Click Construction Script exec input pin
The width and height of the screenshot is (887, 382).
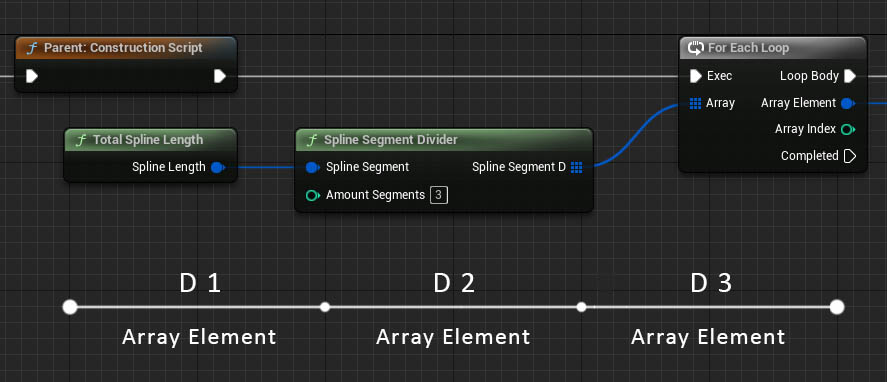coord(32,76)
